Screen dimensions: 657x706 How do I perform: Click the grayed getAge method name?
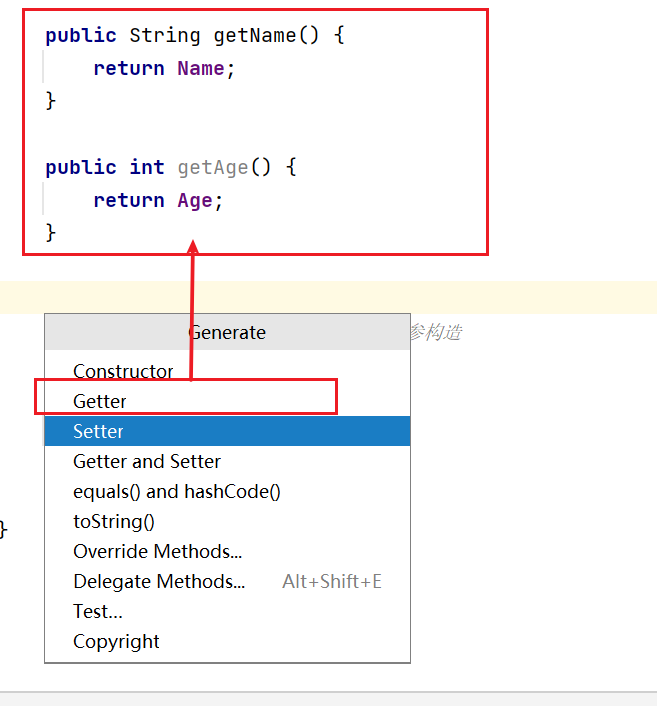[x=213, y=168]
